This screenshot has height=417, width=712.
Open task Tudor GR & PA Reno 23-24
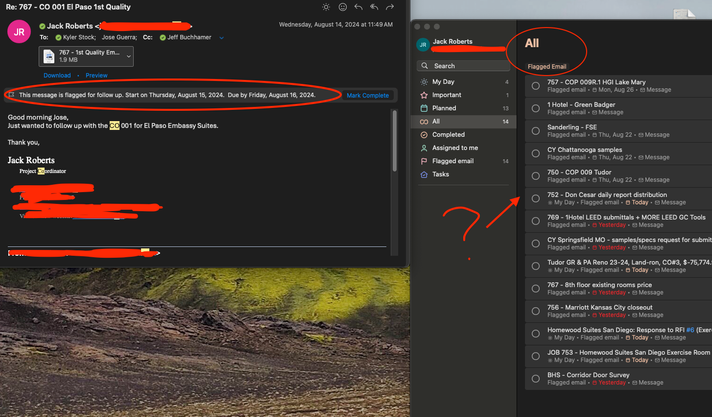(x=618, y=266)
